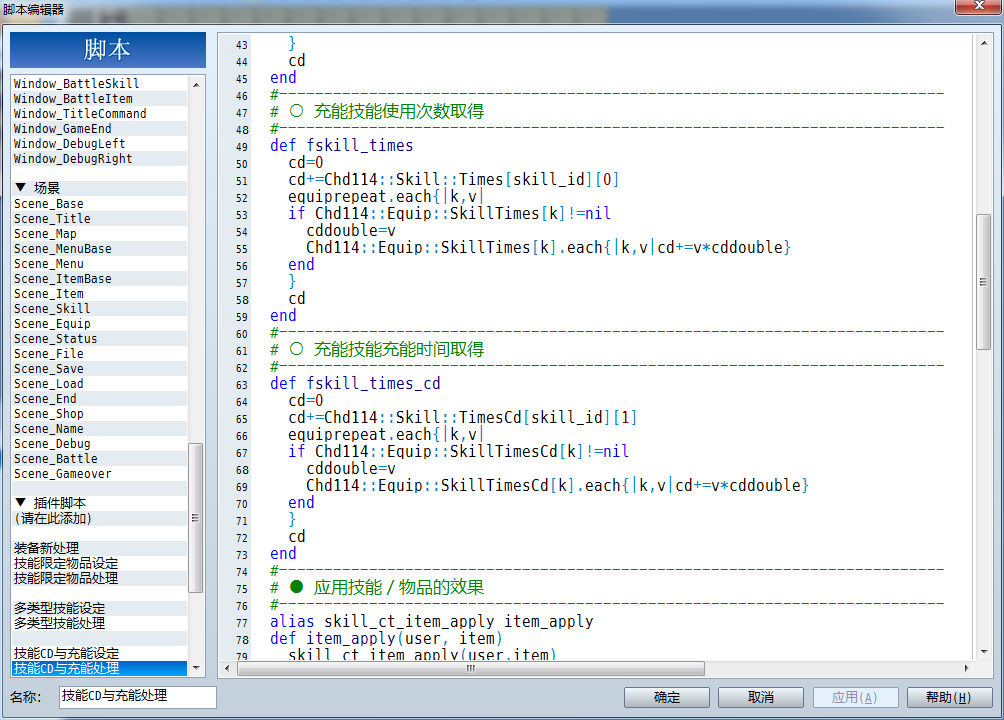Open the 装备新处理 script
Screen dimensions: 1004x720
(99, 548)
